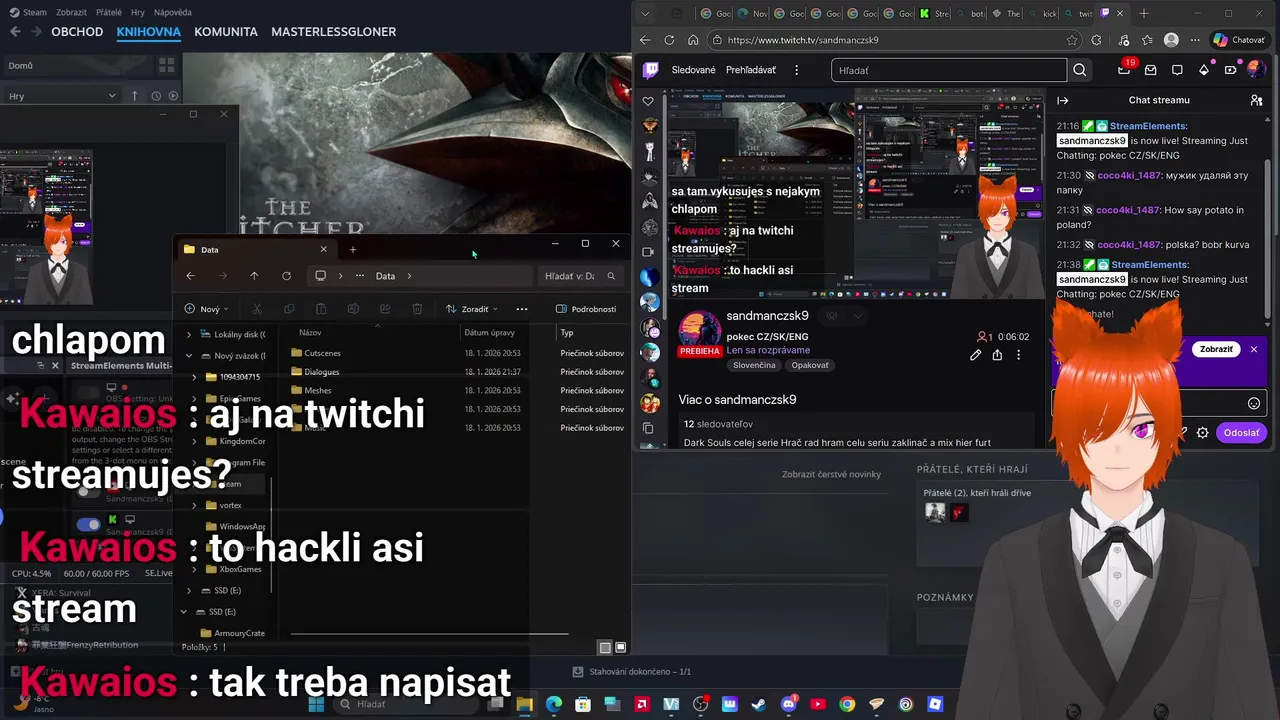1280x720 pixels.
Task: Click the browser home button
Action: (693, 40)
